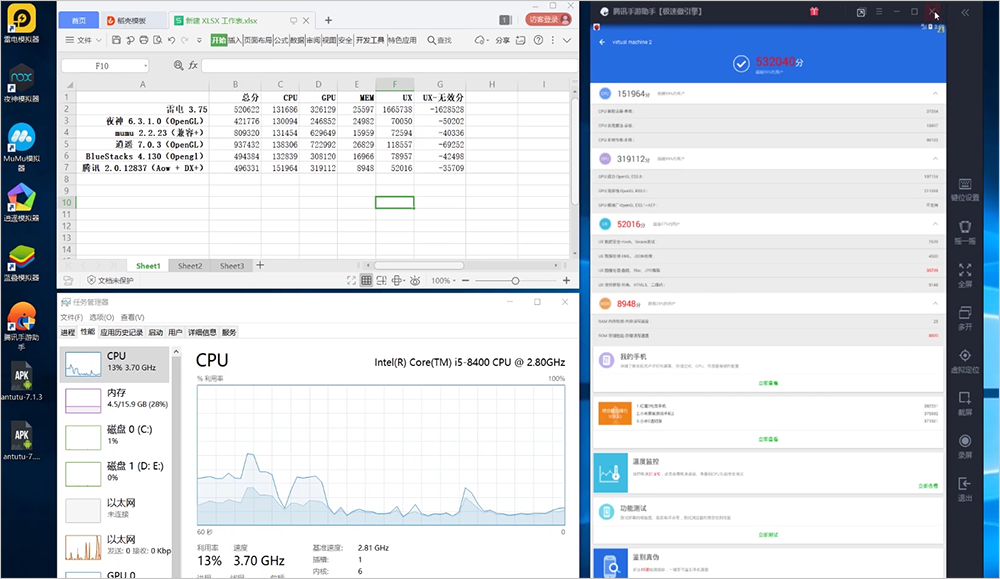Switch to Sheet2 tab
Image resolution: width=1000 pixels, height=579 pixels.
pos(190,266)
